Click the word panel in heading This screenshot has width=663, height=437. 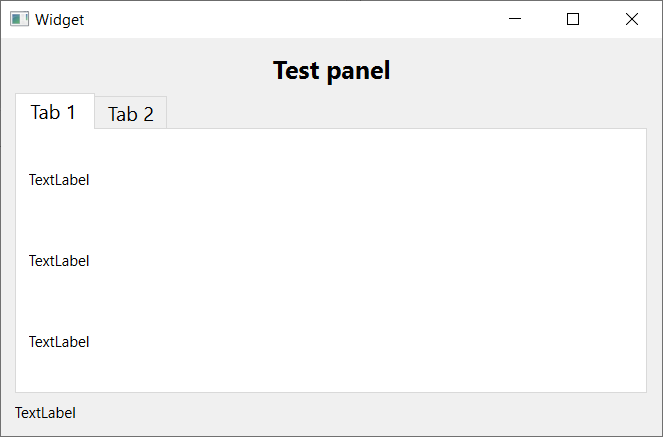pos(359,71)
